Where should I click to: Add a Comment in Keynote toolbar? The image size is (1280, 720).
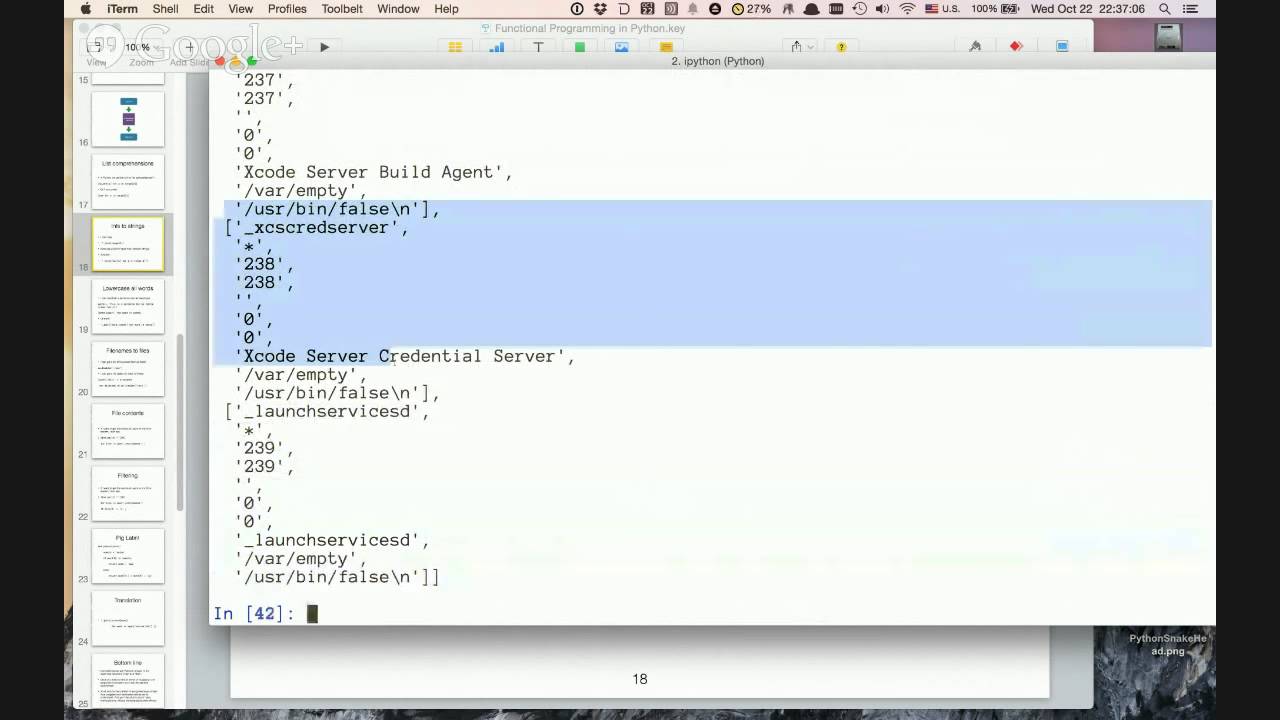pyautogui.click(x=666, y=47)
